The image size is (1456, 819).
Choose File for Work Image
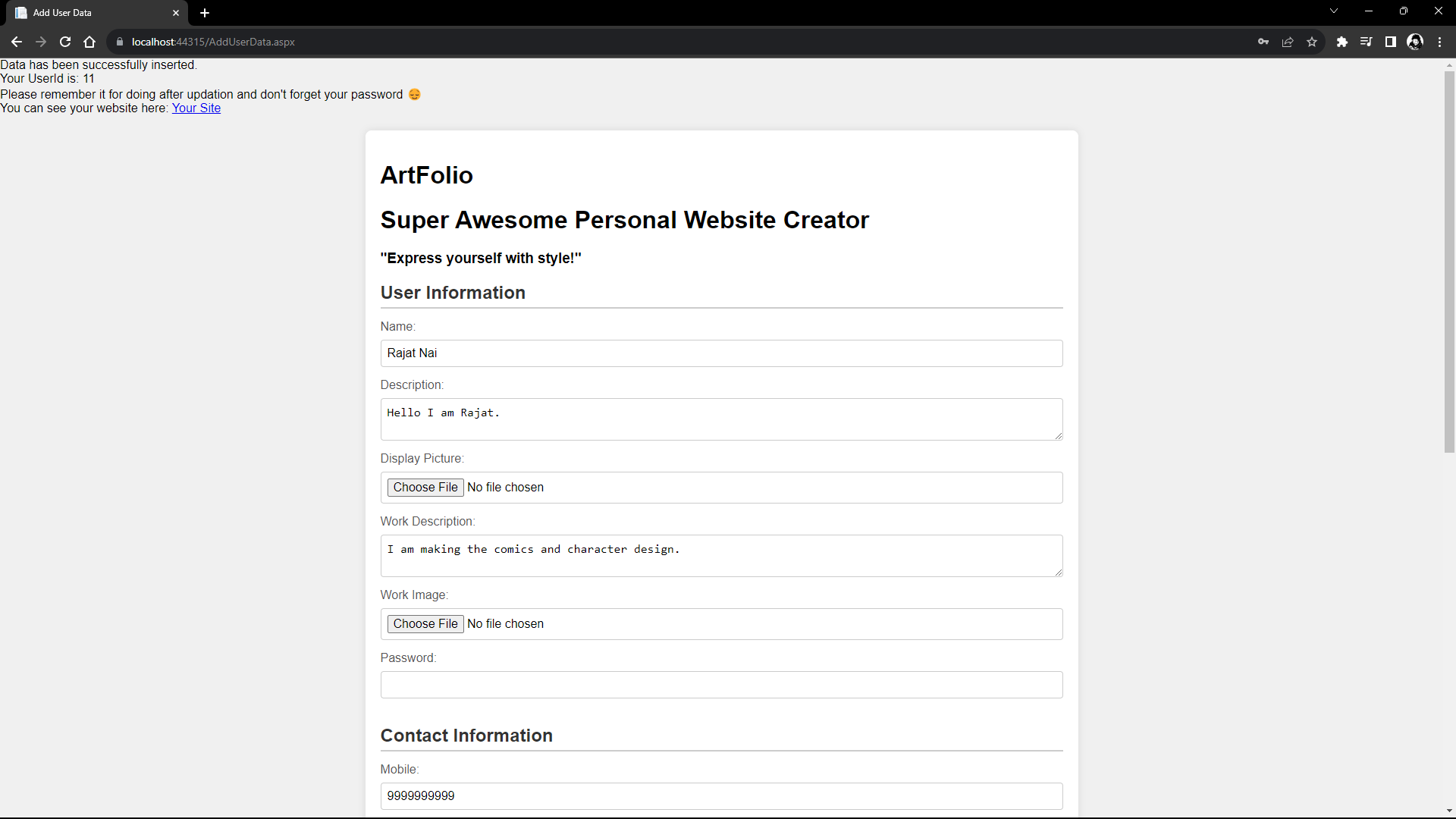tap(425, 624)
